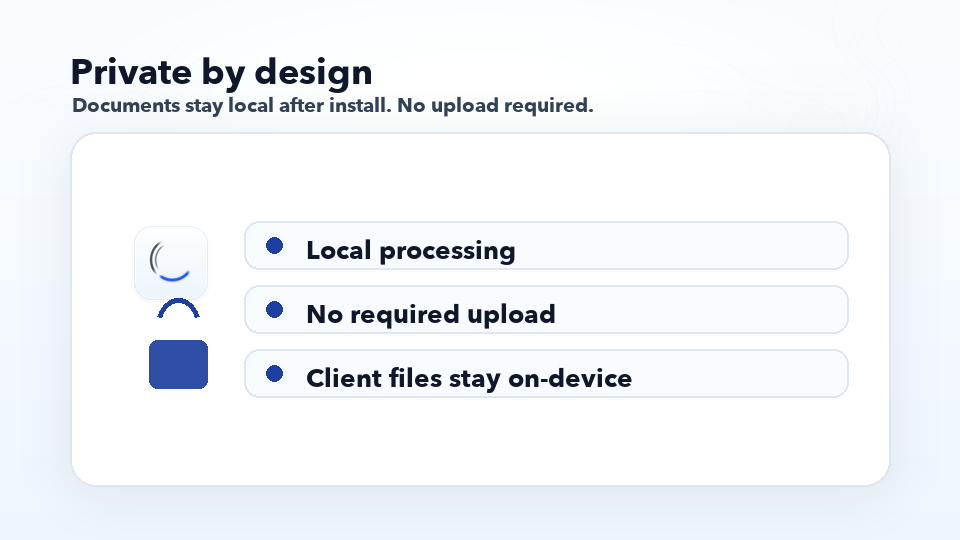The width and height of the screenshot is (960, 540).
Task: Click the loading spinner app icon
Action: point(171,263)
